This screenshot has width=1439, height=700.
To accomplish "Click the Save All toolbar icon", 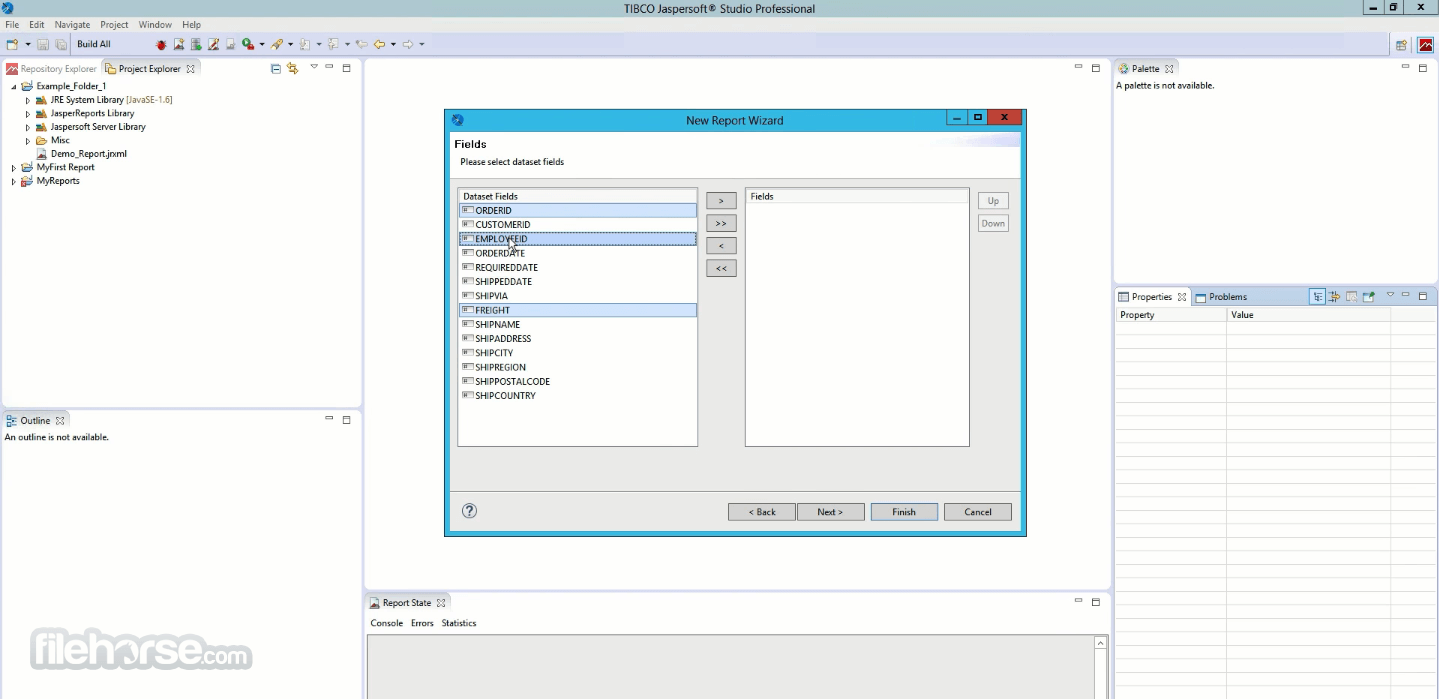I will tap(61, 44).
